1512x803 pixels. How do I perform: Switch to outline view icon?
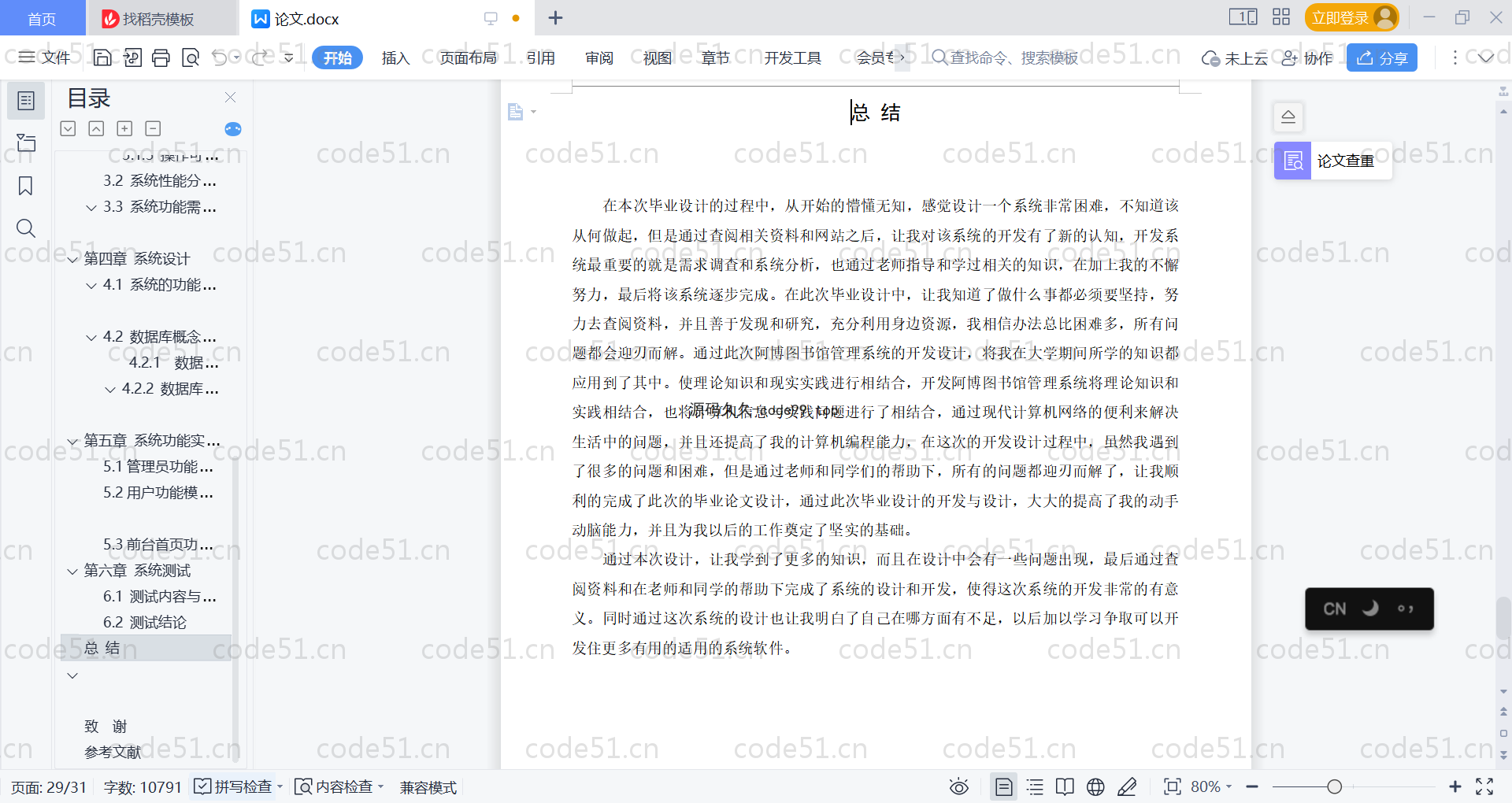point(1035,786)
